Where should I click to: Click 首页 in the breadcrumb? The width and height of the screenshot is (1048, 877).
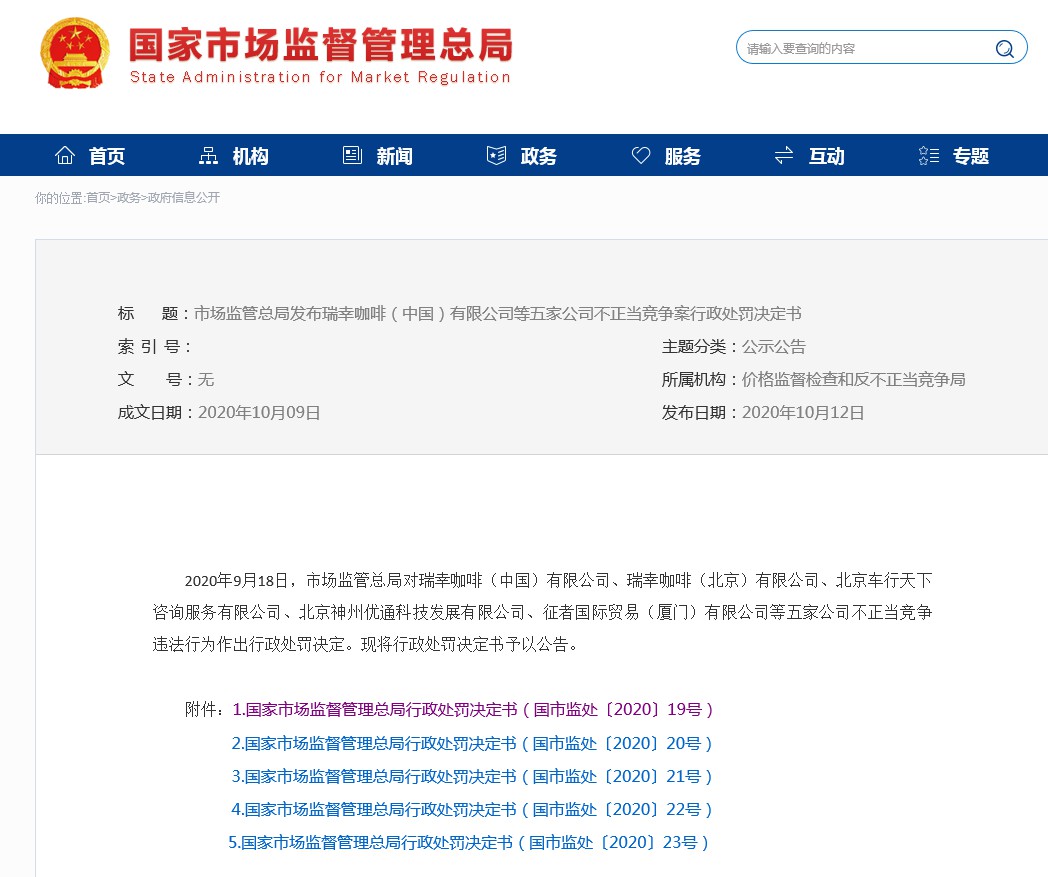tap(98, 198)
